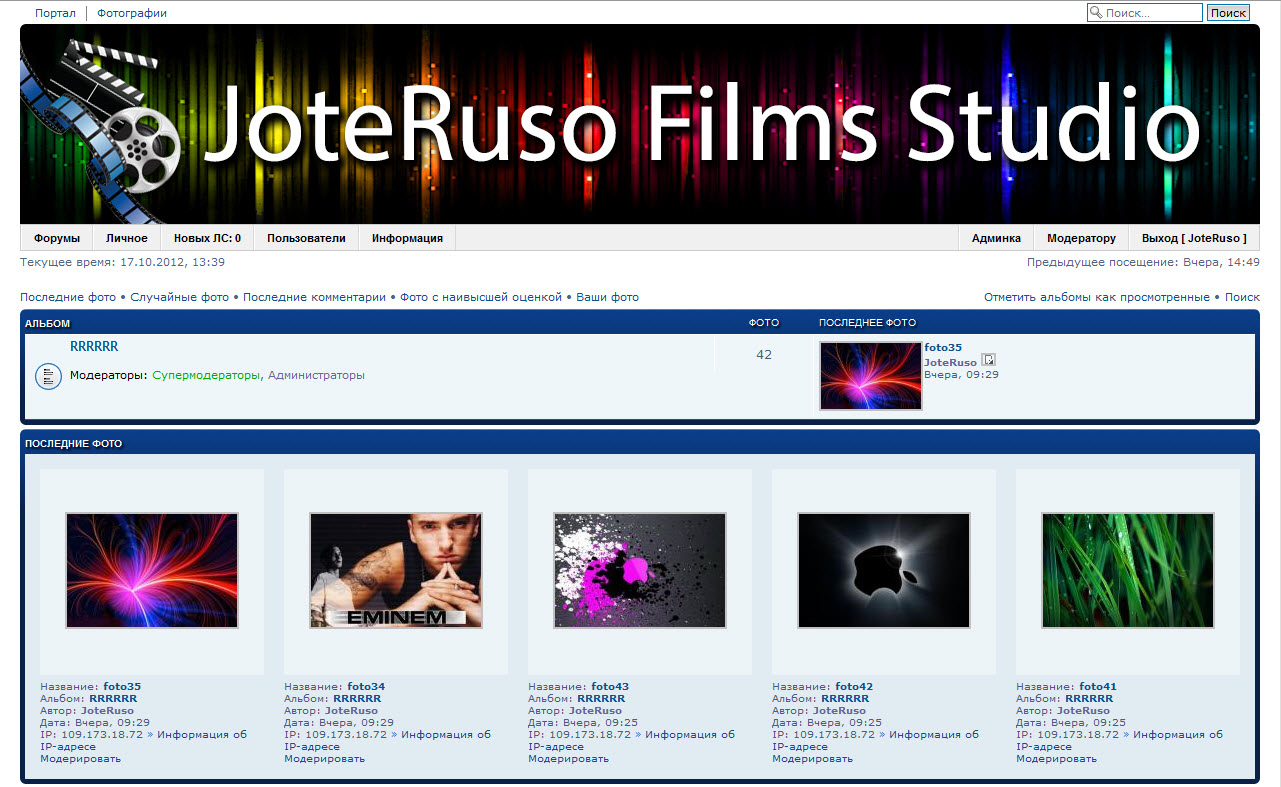Viewport: 1281px width, 787px height.
Task: Open the Админка panel link
Action: (x=996, y=238)
